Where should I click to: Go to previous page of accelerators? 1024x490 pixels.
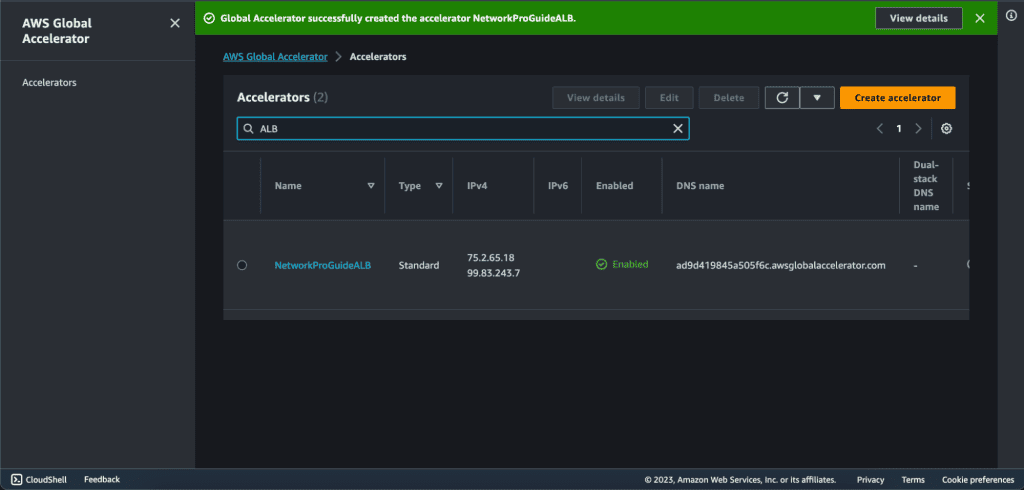click(x=880, y=129)
